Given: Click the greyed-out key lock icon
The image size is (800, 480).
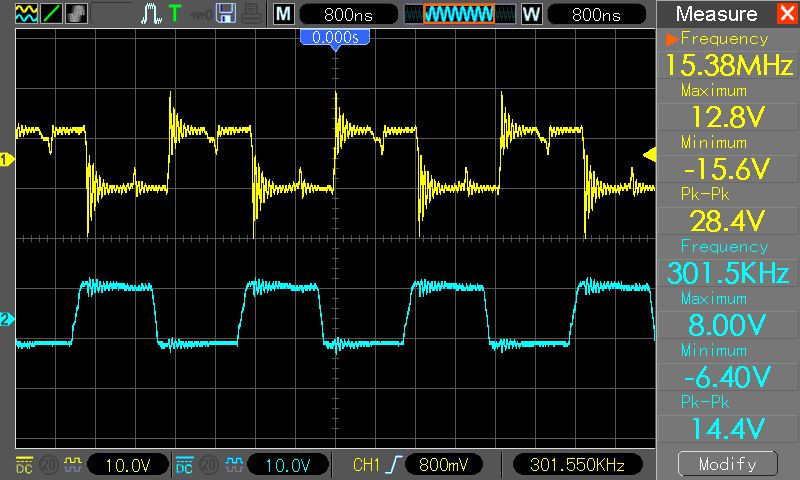Looking at the screenshot, I should point(201,15).
